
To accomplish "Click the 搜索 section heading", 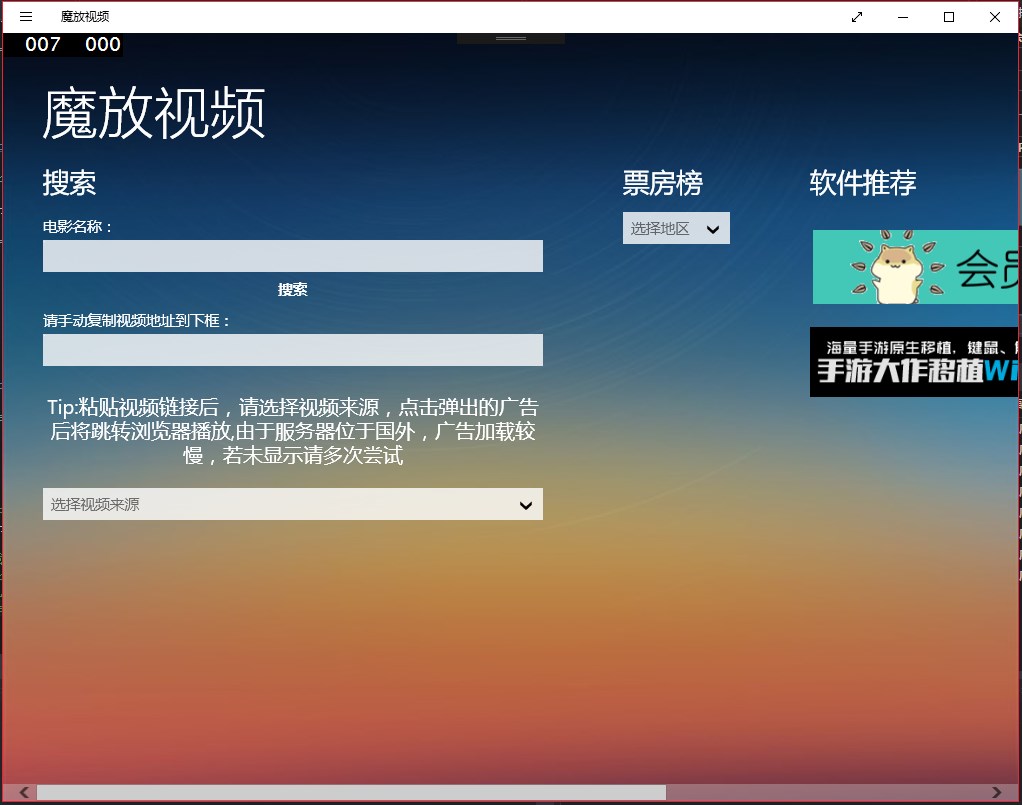I will tap(69, 183).
